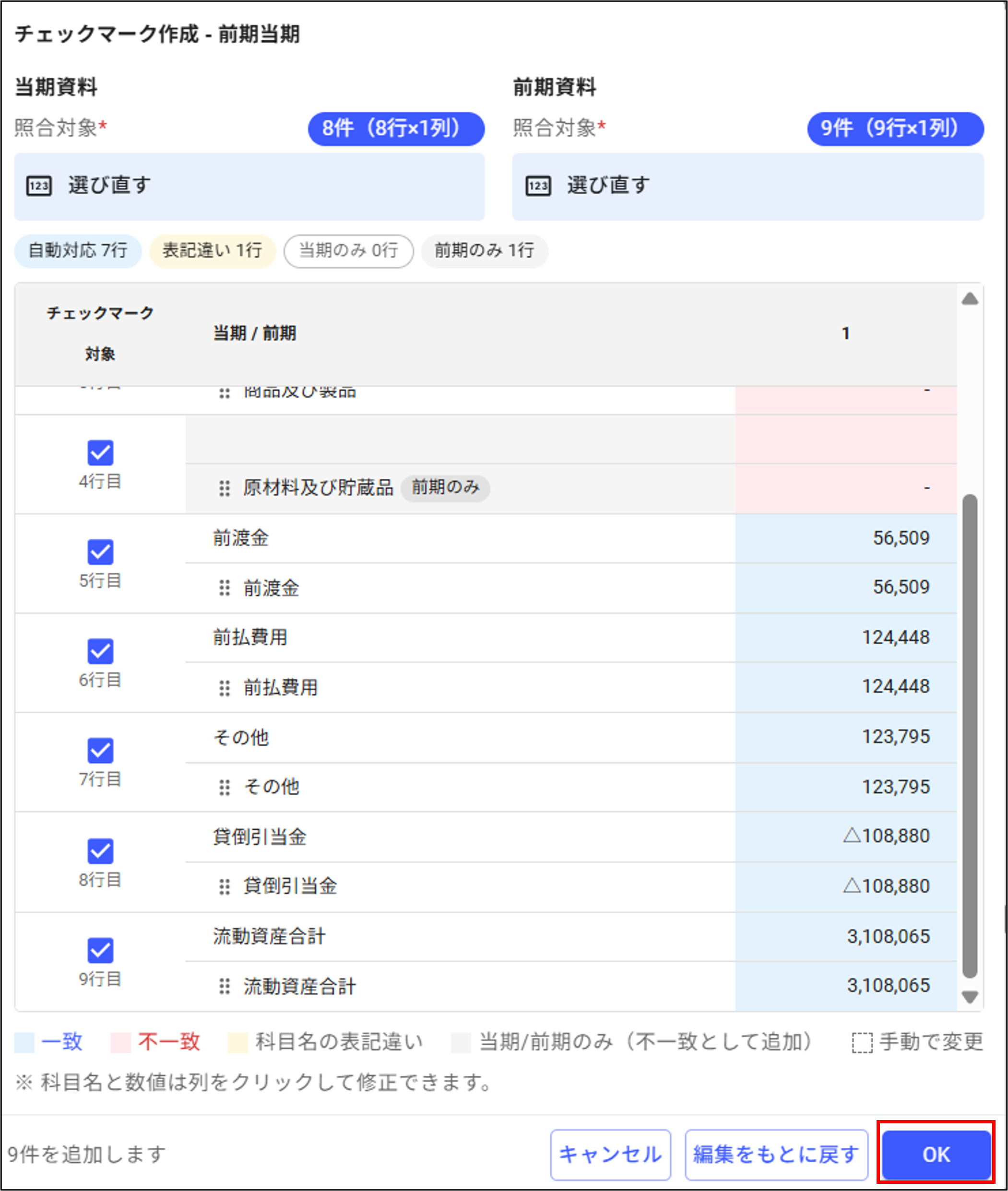
Task: Disable the 8行目 checkmark target
Action: [100, 851]
